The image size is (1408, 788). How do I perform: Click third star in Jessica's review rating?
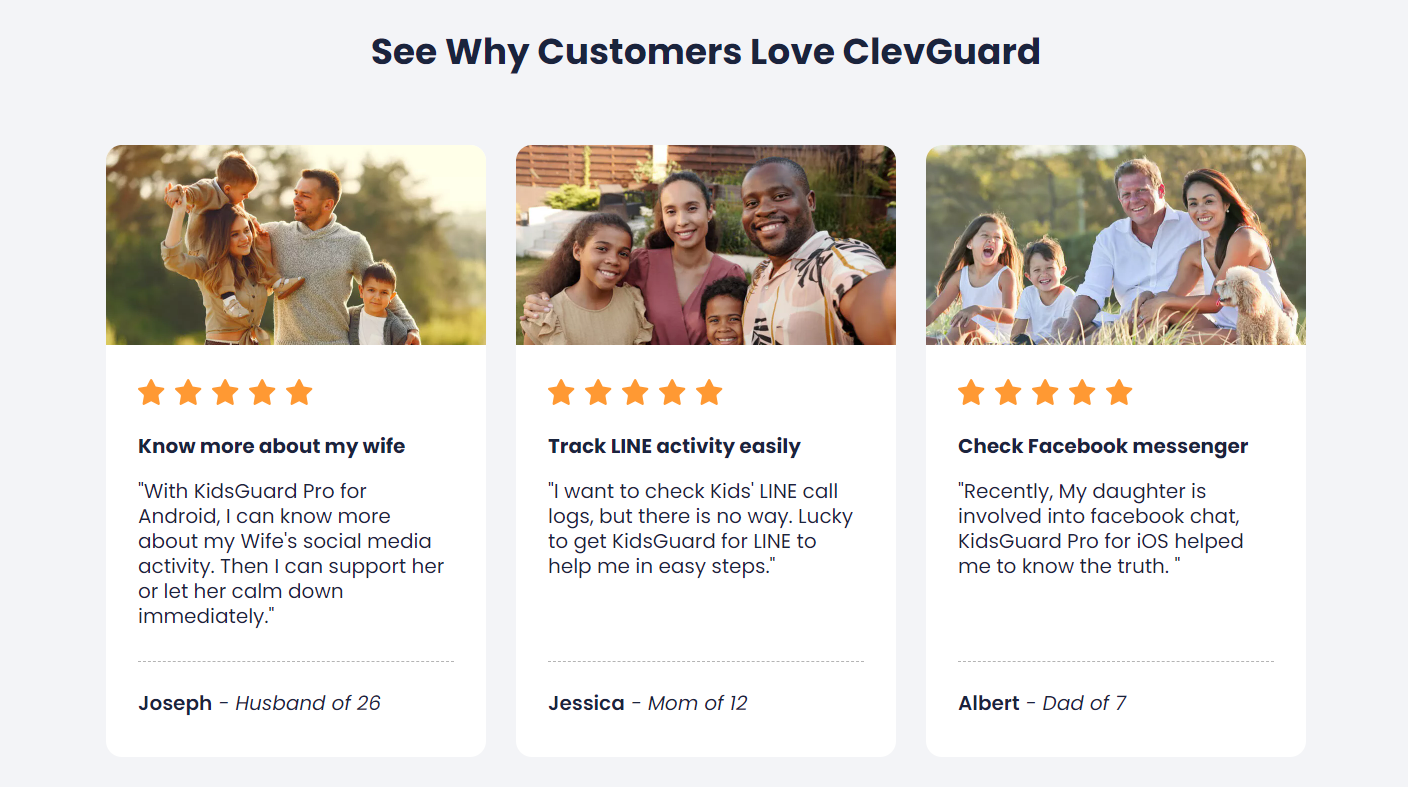pyautogui.click(x=635, y=393)
